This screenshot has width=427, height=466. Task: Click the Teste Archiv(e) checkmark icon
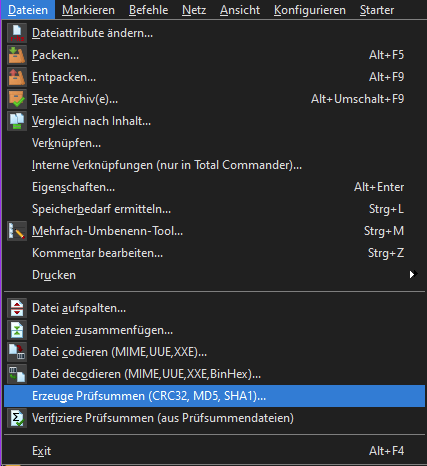(x=17, y=99)
